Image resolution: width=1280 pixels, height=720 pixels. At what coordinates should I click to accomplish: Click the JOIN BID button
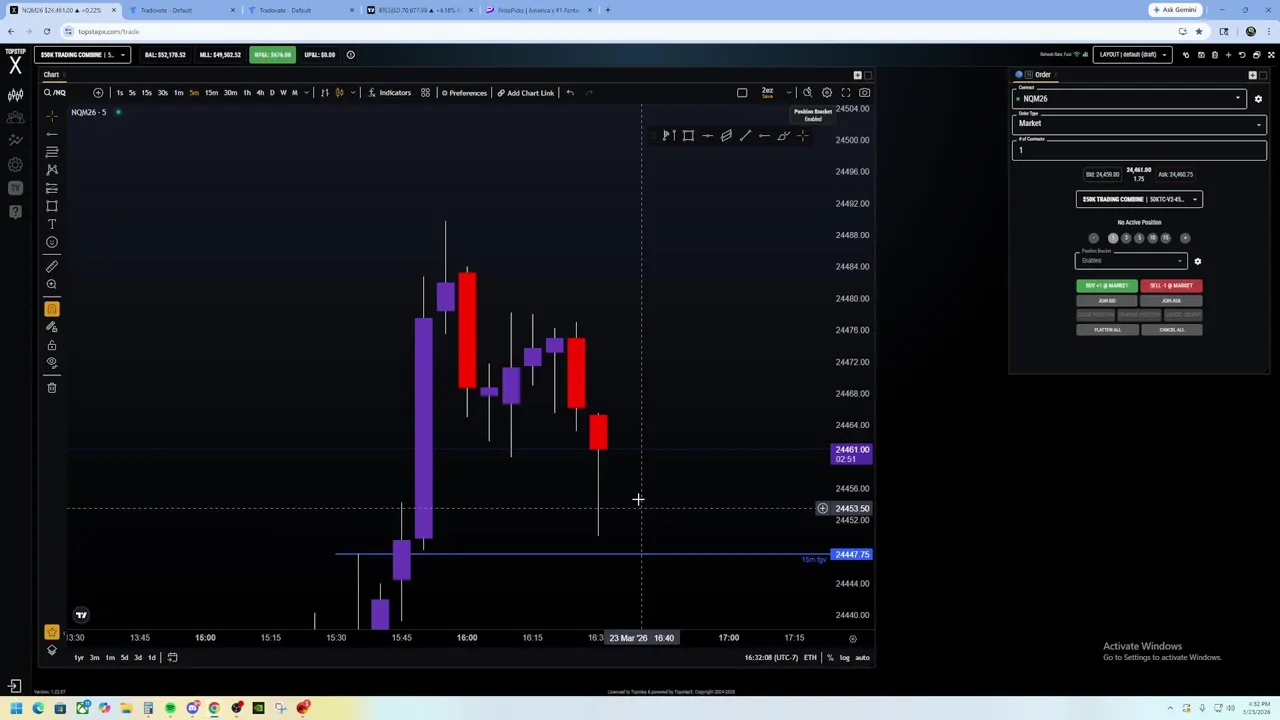[1107, 301]
